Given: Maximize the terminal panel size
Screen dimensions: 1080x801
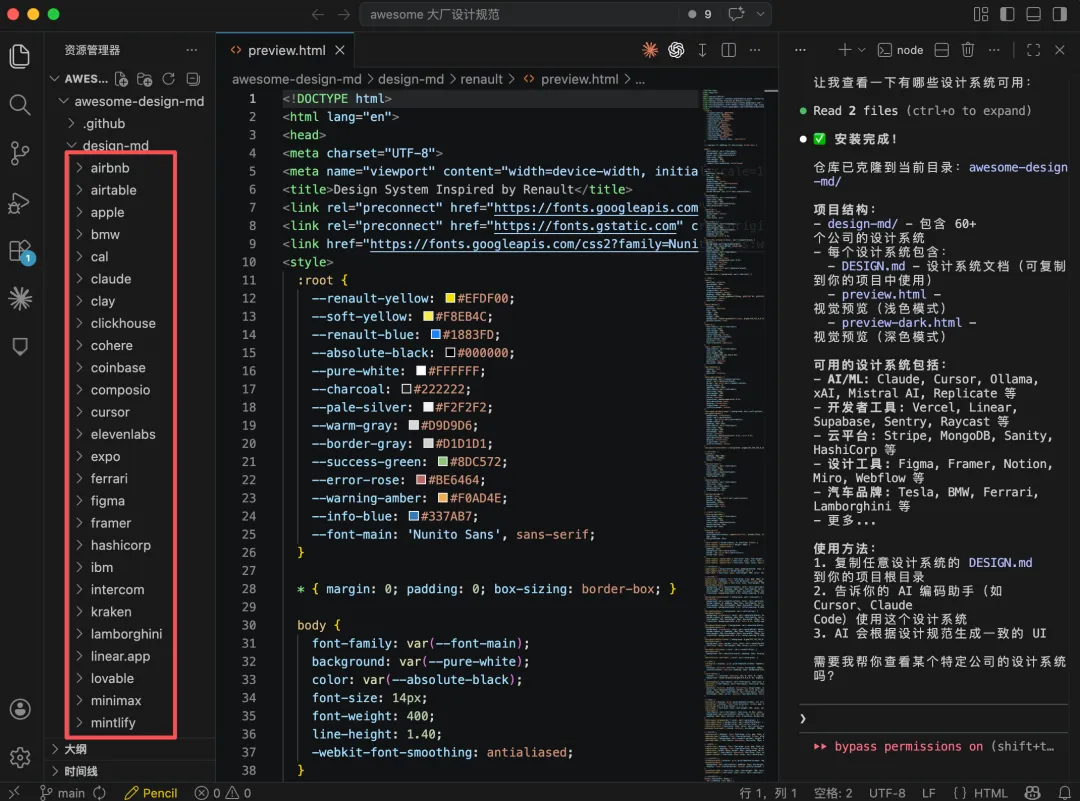Looking at the screenshot, I should pos(1033,50).
